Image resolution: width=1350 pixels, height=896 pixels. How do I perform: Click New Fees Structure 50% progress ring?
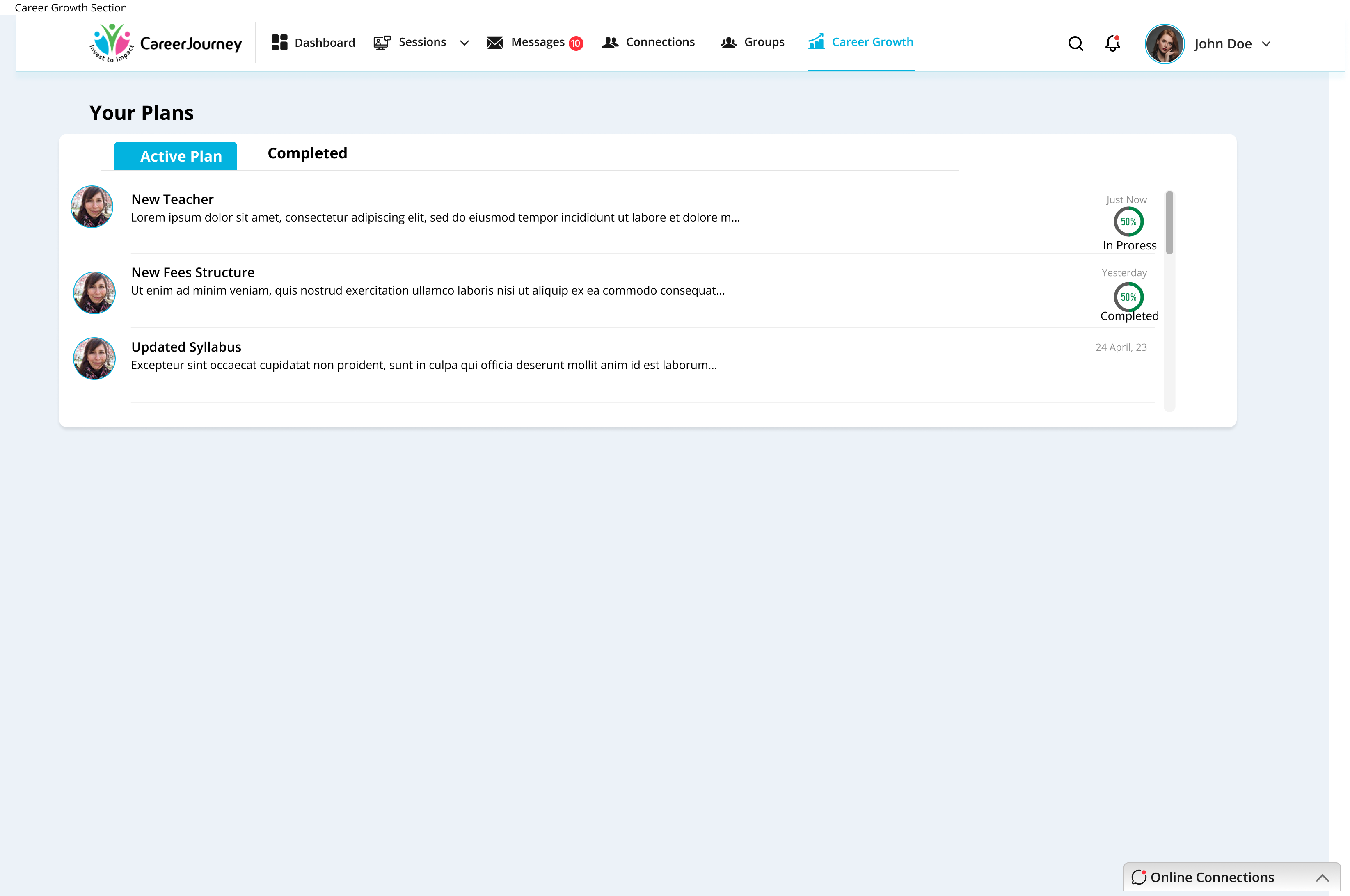pyautogui.click(x=1128, y=297)
